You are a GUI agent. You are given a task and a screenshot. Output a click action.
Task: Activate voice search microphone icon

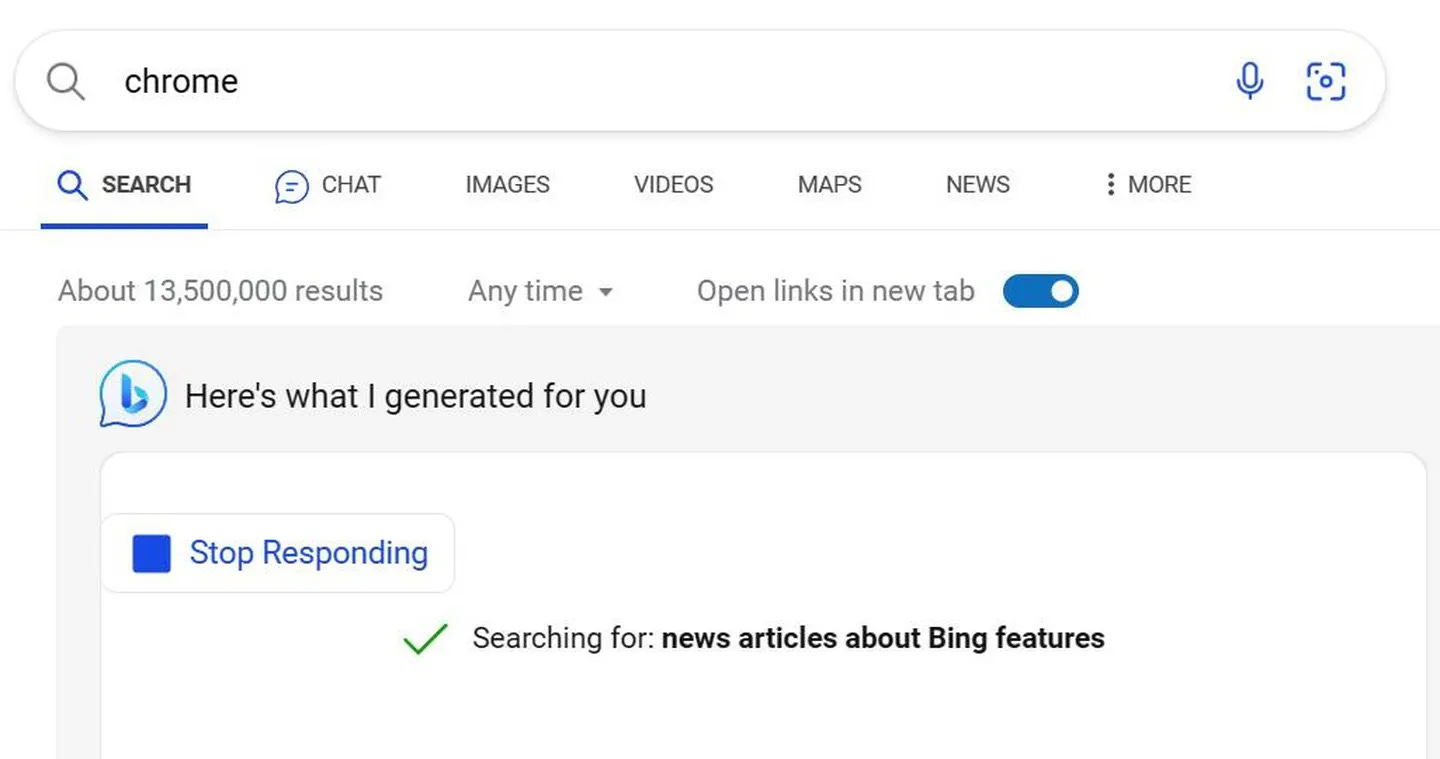1249,81
